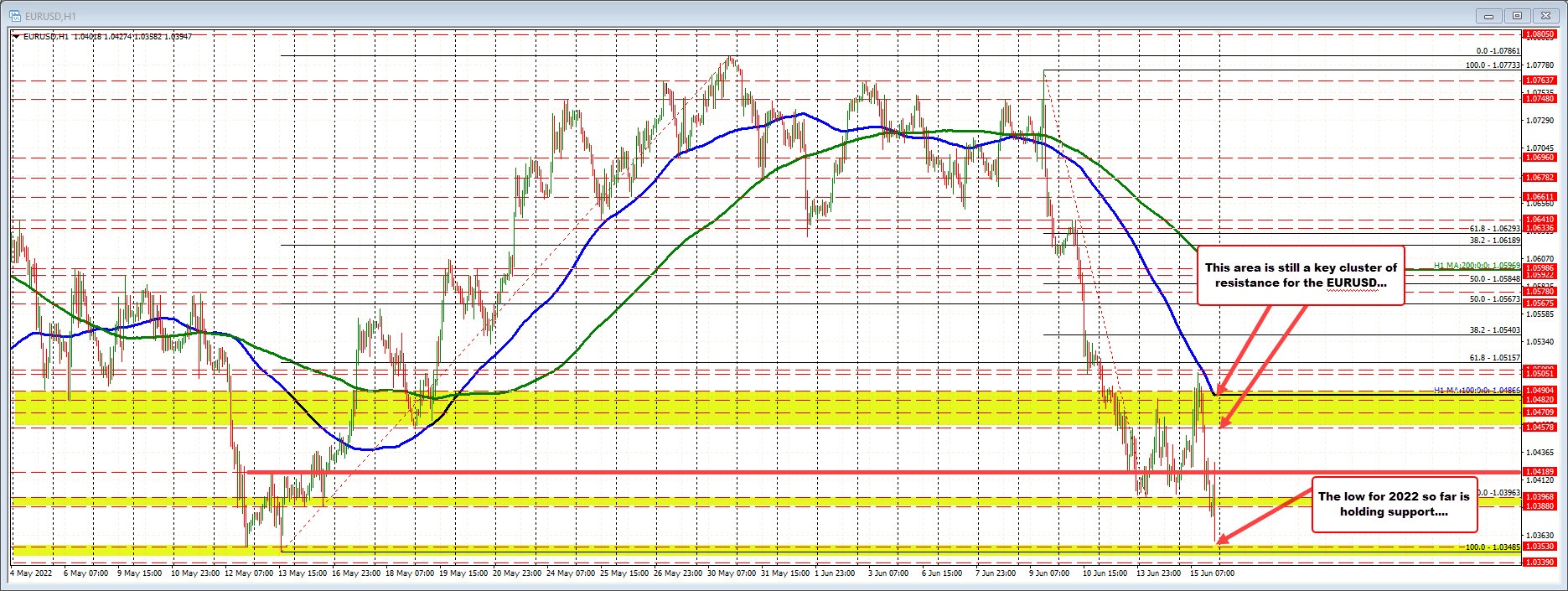Click the H1 MA 200 indicator label
This screenshot has width=1568, height=591.
click(1477, 266)
